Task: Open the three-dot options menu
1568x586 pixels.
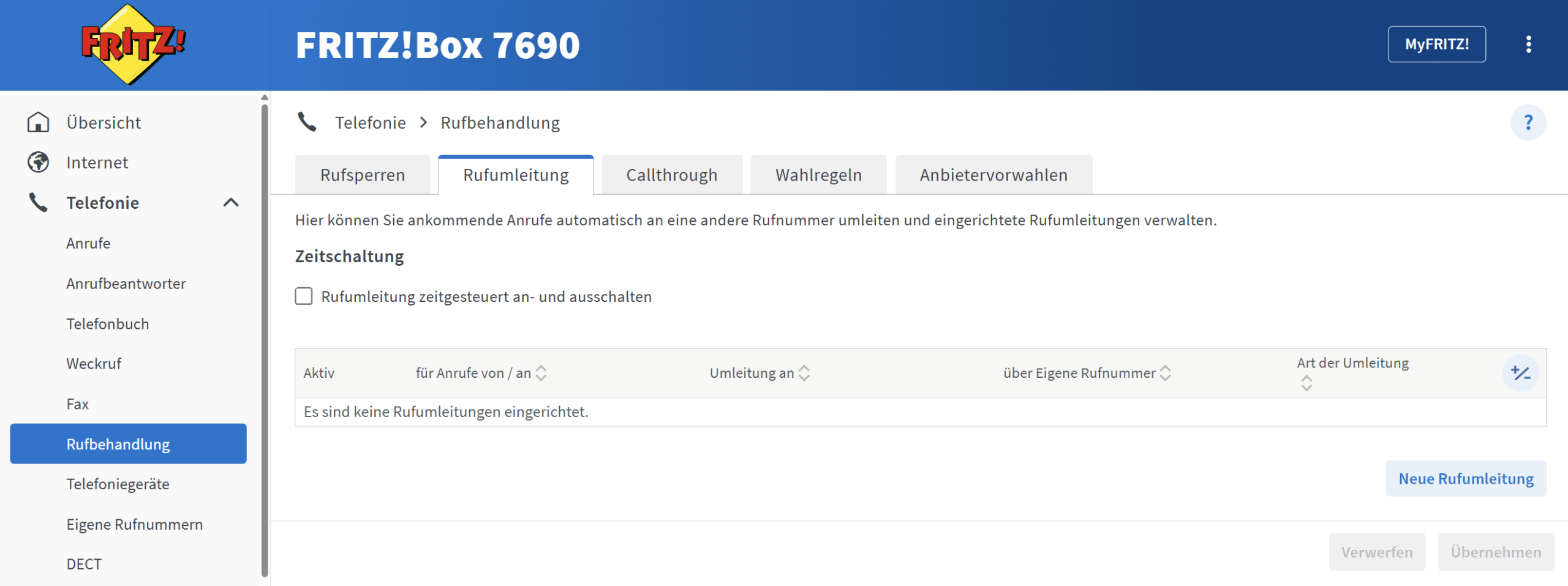Action: 1528,44
